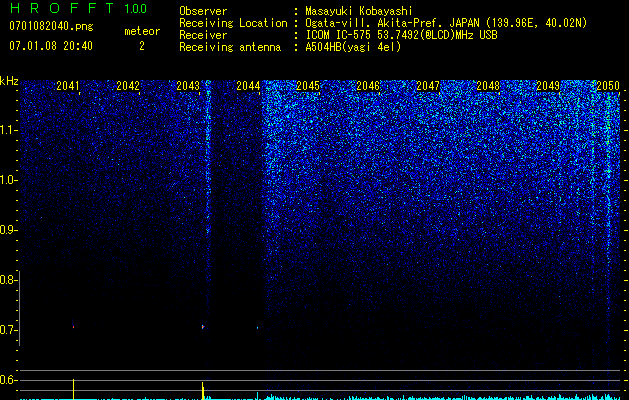
Task: Click the antenna A504HB(yagi 4el) text
Action: click(x=353, y=47)
